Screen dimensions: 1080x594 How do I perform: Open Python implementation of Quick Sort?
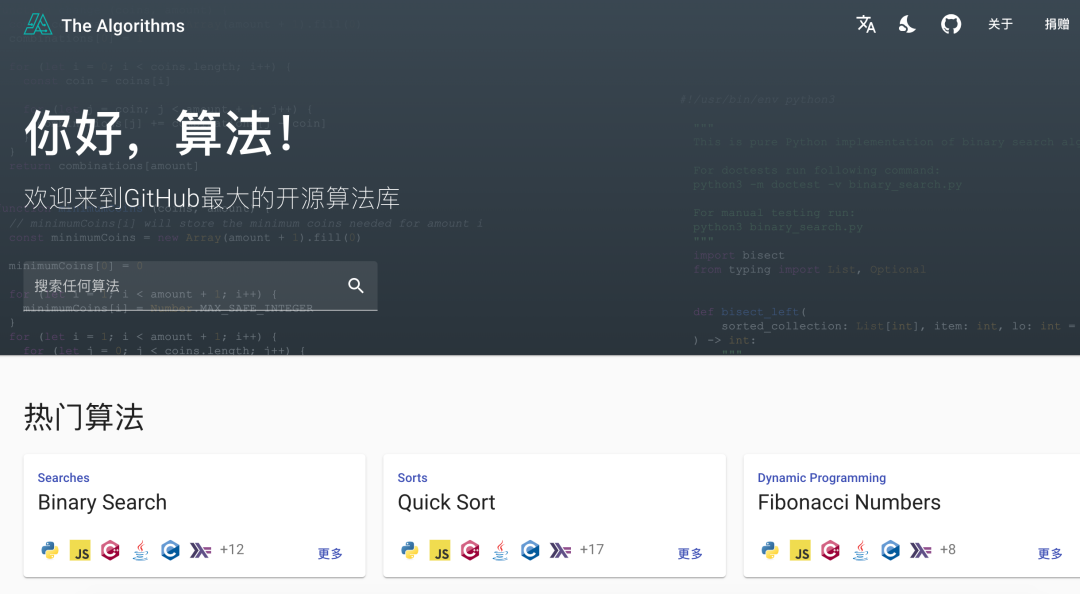point(410,550)
